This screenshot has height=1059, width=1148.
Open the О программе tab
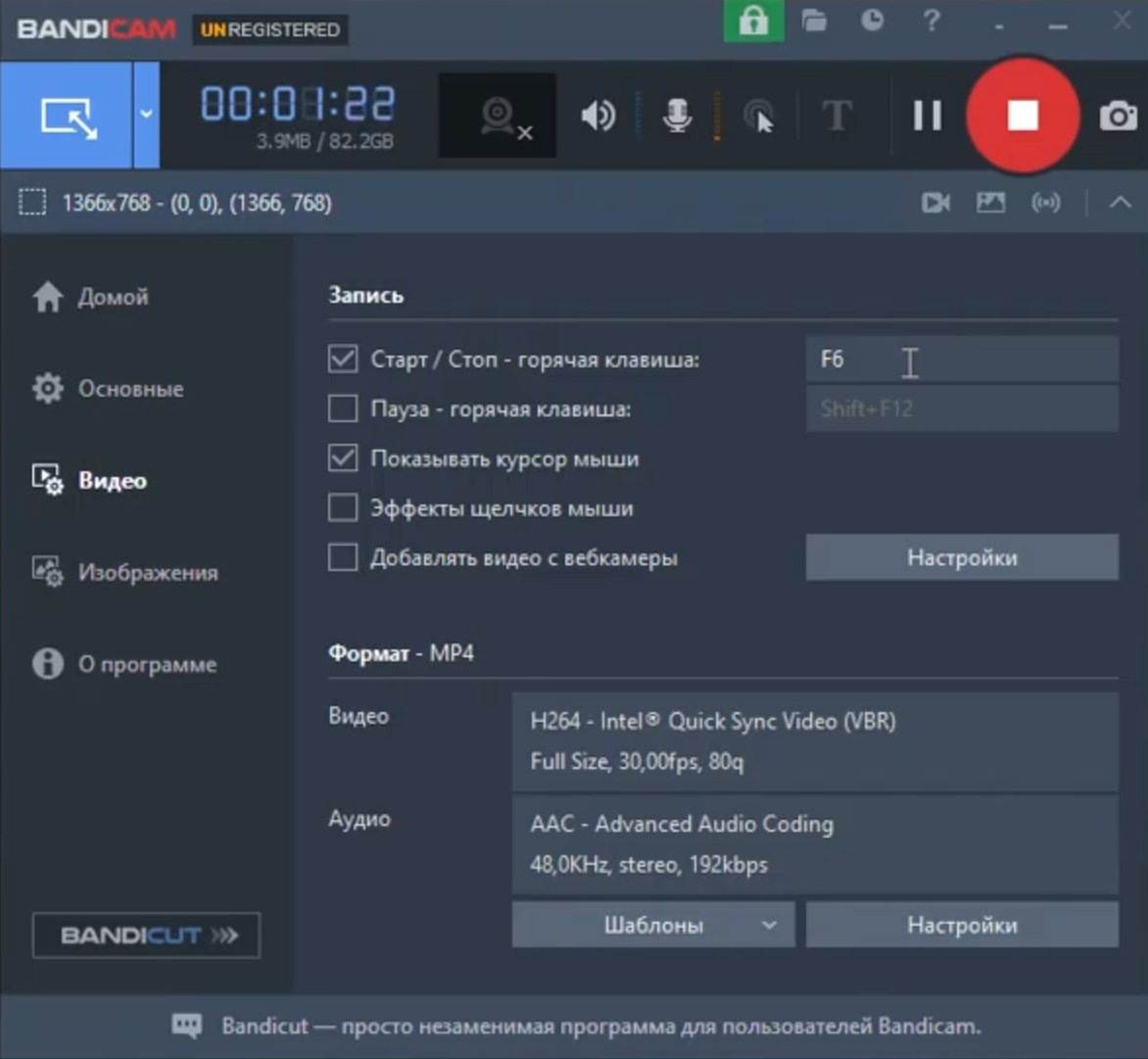(124, 664)
